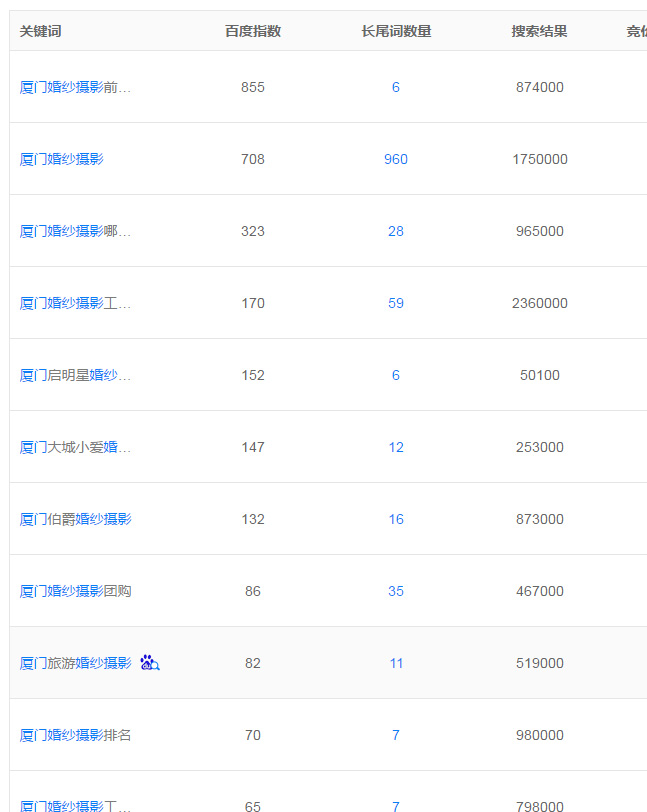Select the Baidu index value 147
This screenshot has width=647, height=812.
pyautogui.click(x=253, y=447)
